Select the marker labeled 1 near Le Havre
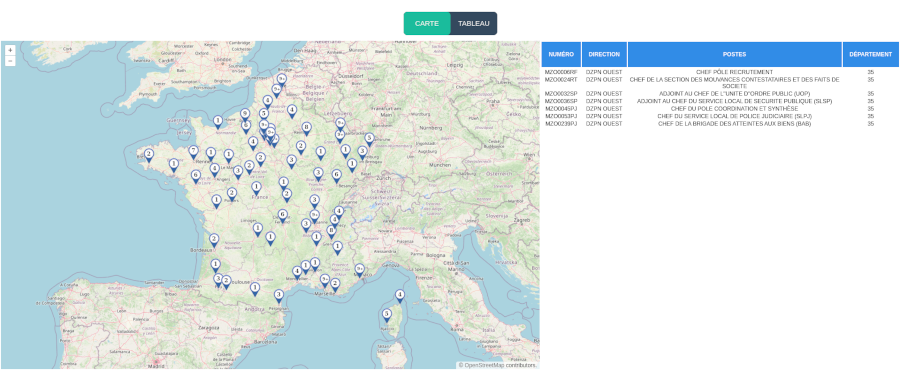900x386 pixels. pyautogui.click(x=218, y=122)
